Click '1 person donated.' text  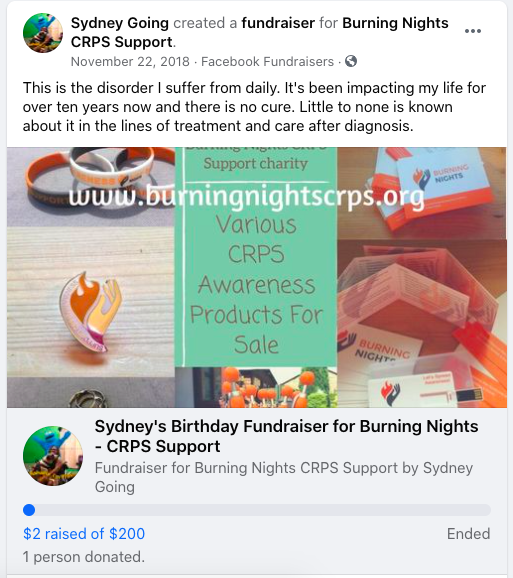[84, 557]
